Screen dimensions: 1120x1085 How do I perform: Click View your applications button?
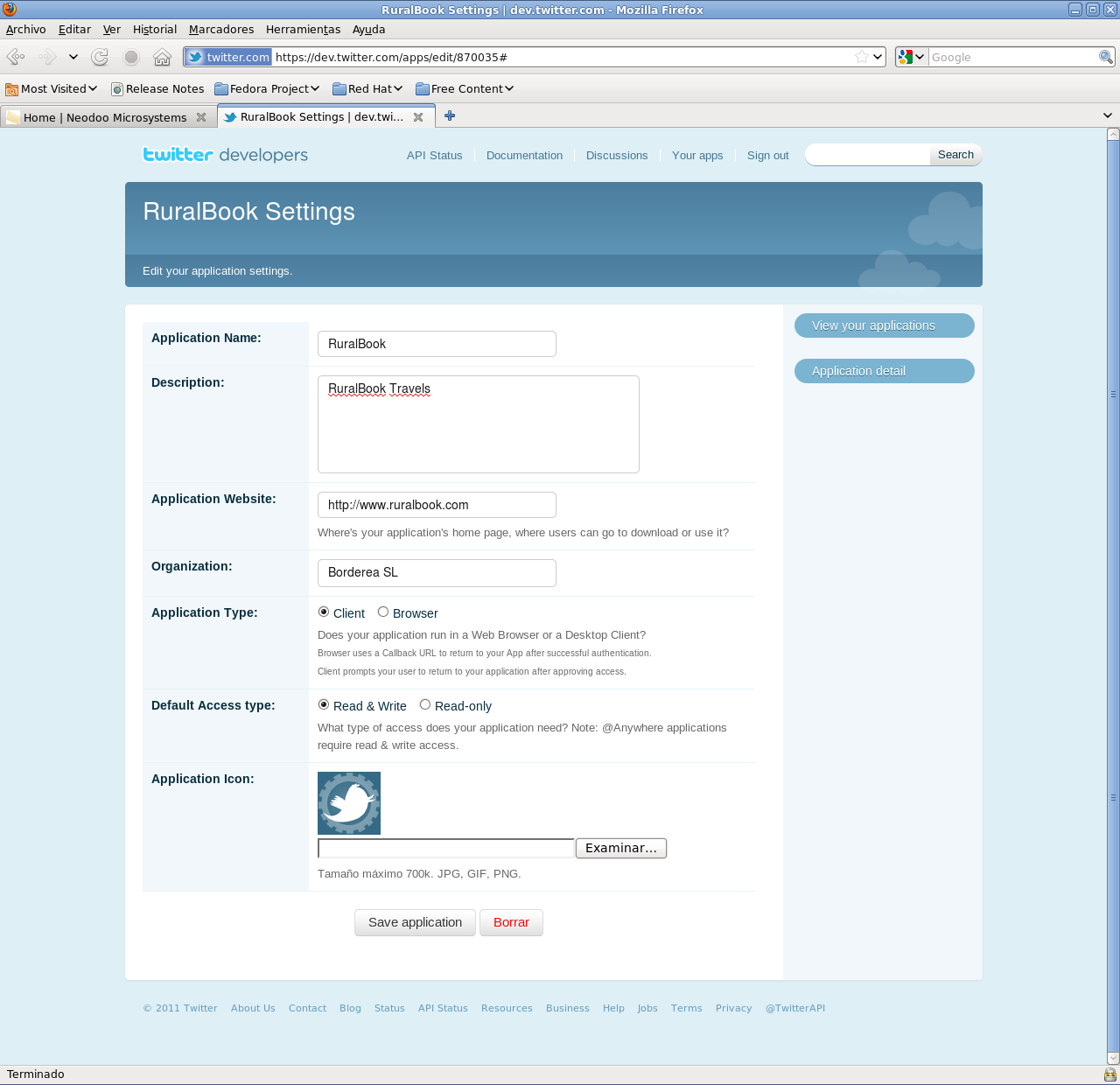tap(885, 325)
